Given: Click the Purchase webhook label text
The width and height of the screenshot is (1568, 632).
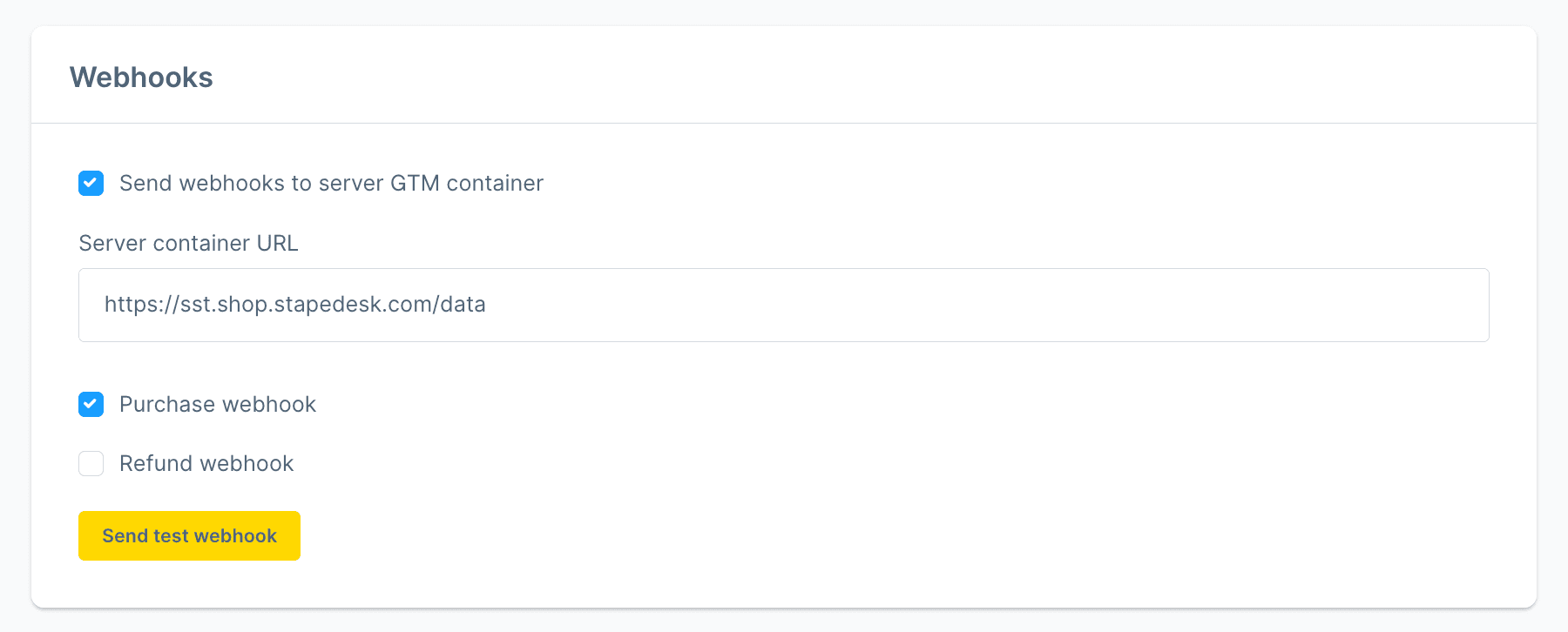Looking at the screenshot, I should 218,404.
